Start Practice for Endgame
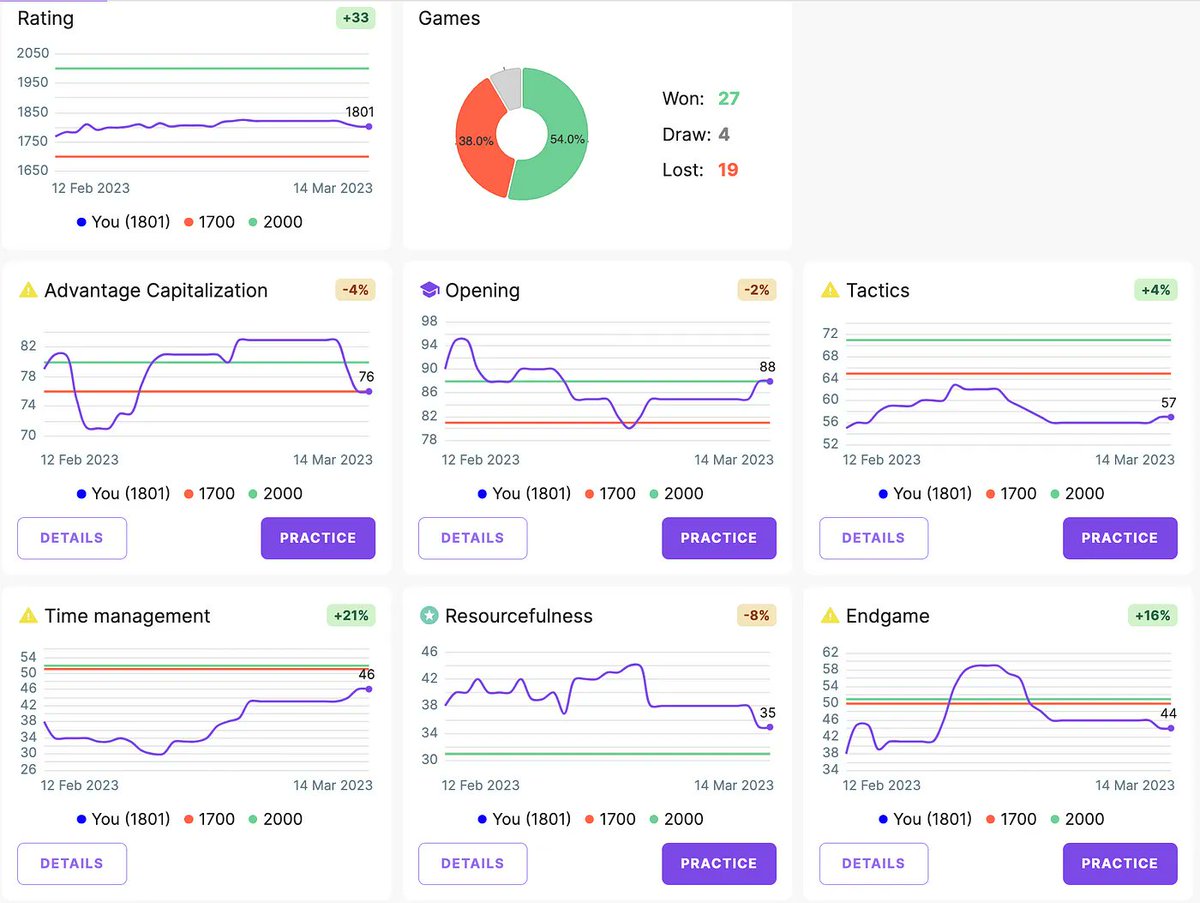The image size is (1200, 903). point(1120,864)
